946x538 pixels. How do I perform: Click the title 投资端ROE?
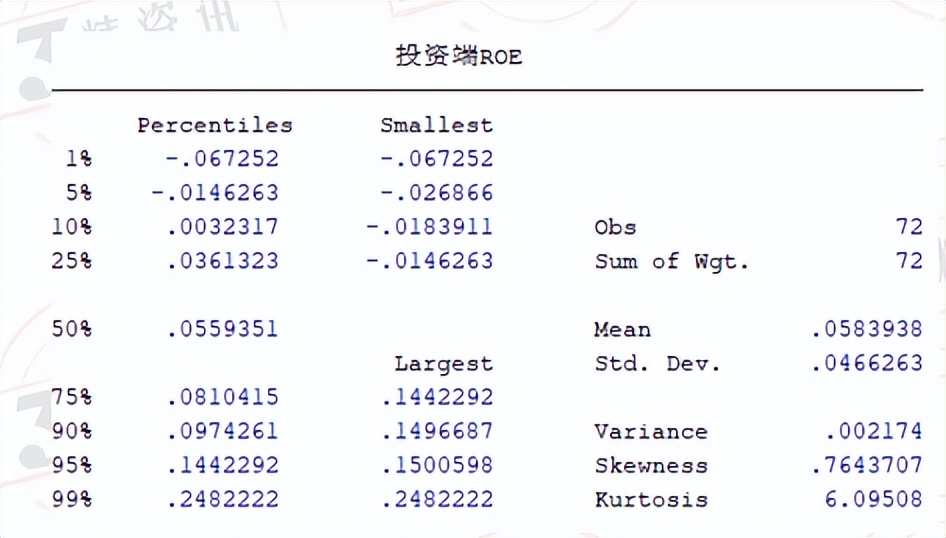click(x=459, y=56)
